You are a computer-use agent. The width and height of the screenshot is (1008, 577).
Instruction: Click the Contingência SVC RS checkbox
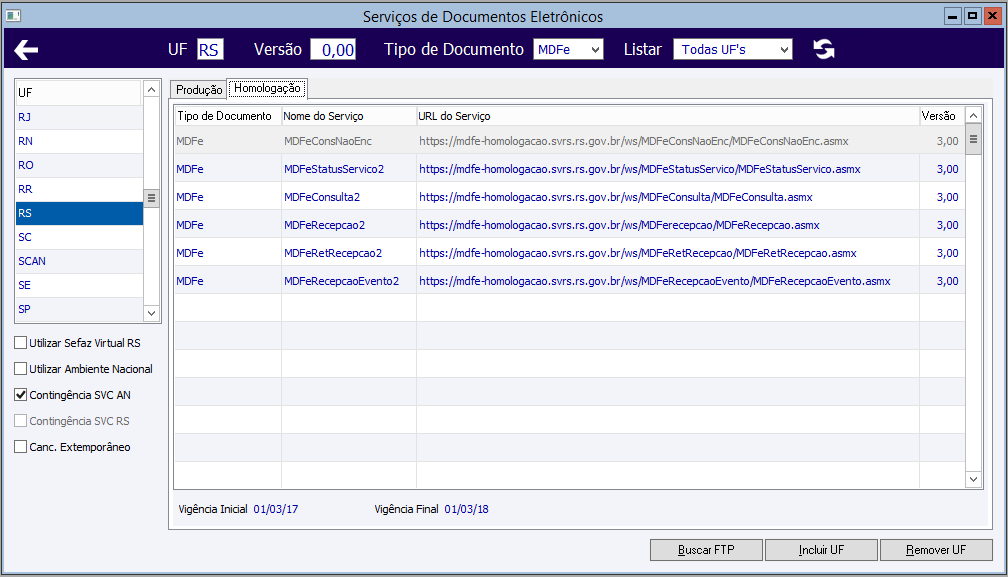(x=21, y=421)
